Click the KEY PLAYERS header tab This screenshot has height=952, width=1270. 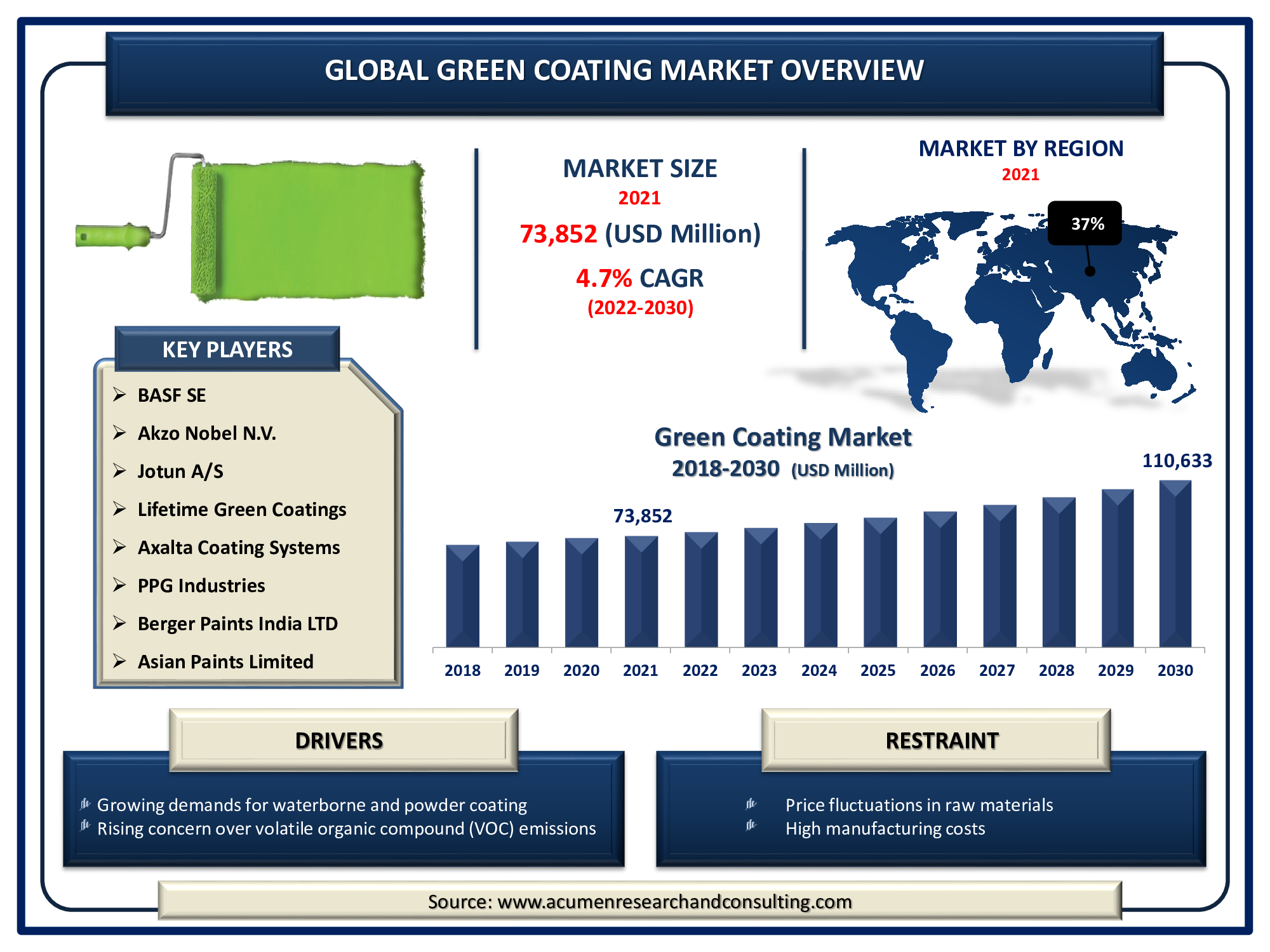point(227,350)
